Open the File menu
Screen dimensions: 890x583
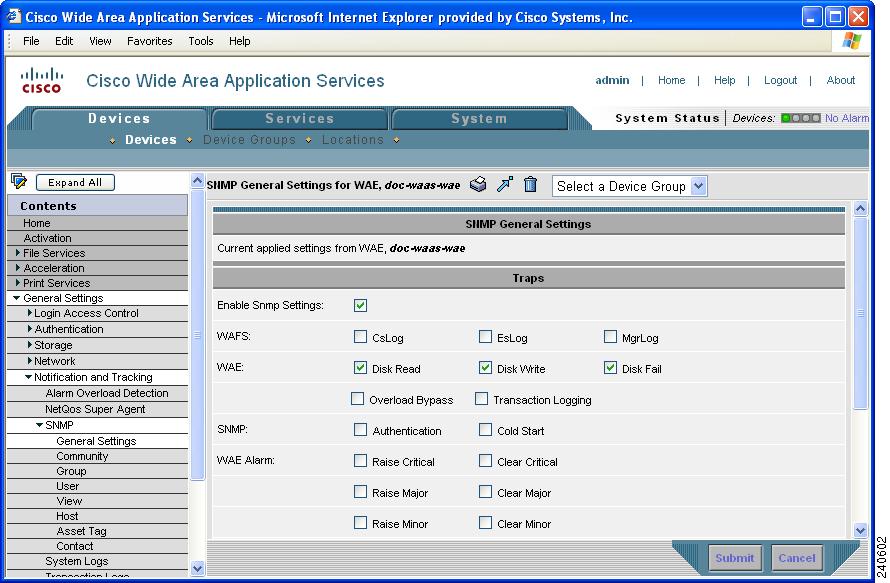31,41
